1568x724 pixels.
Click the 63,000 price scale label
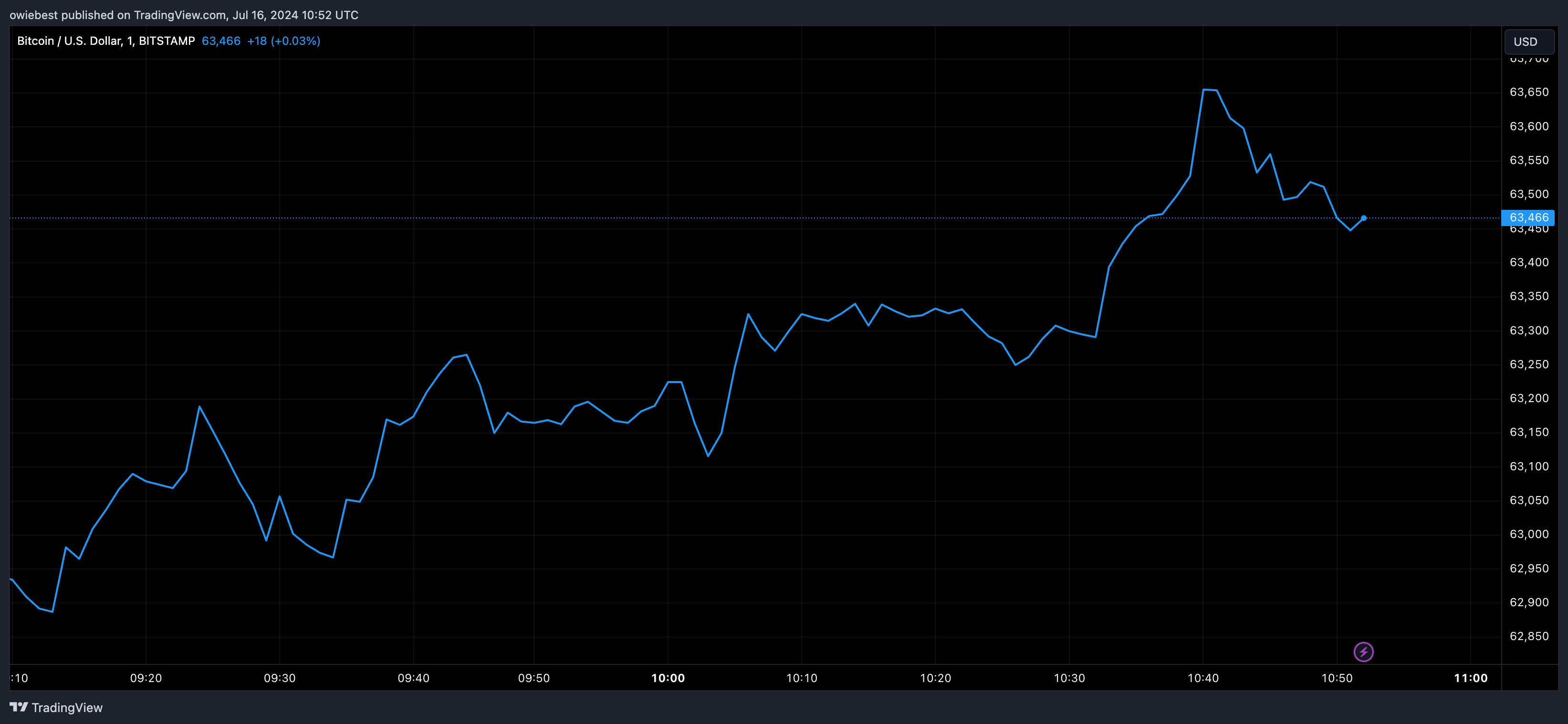1529,534
